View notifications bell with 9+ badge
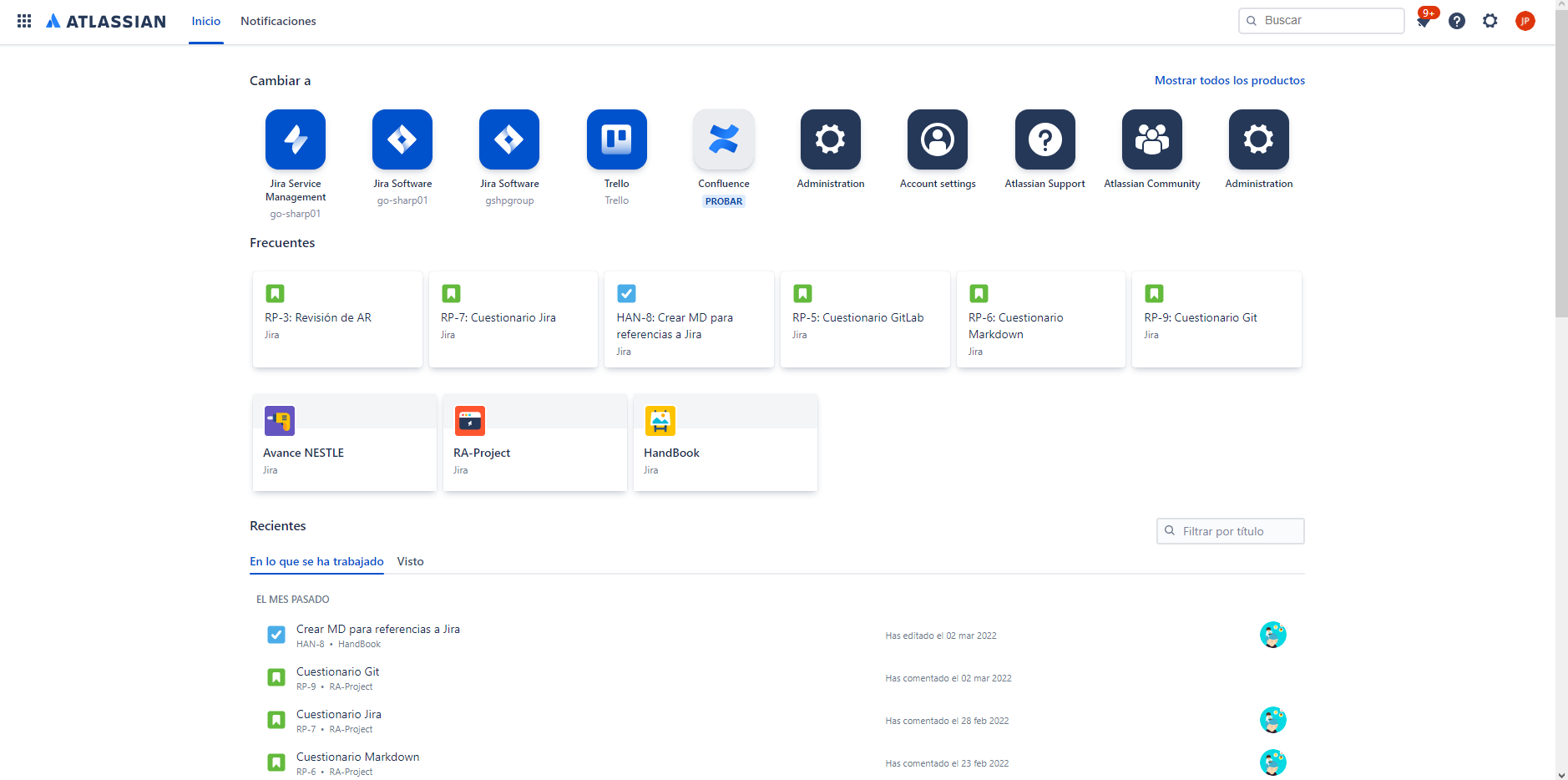Screen dimensions: 1568x780 (1425, 19)
